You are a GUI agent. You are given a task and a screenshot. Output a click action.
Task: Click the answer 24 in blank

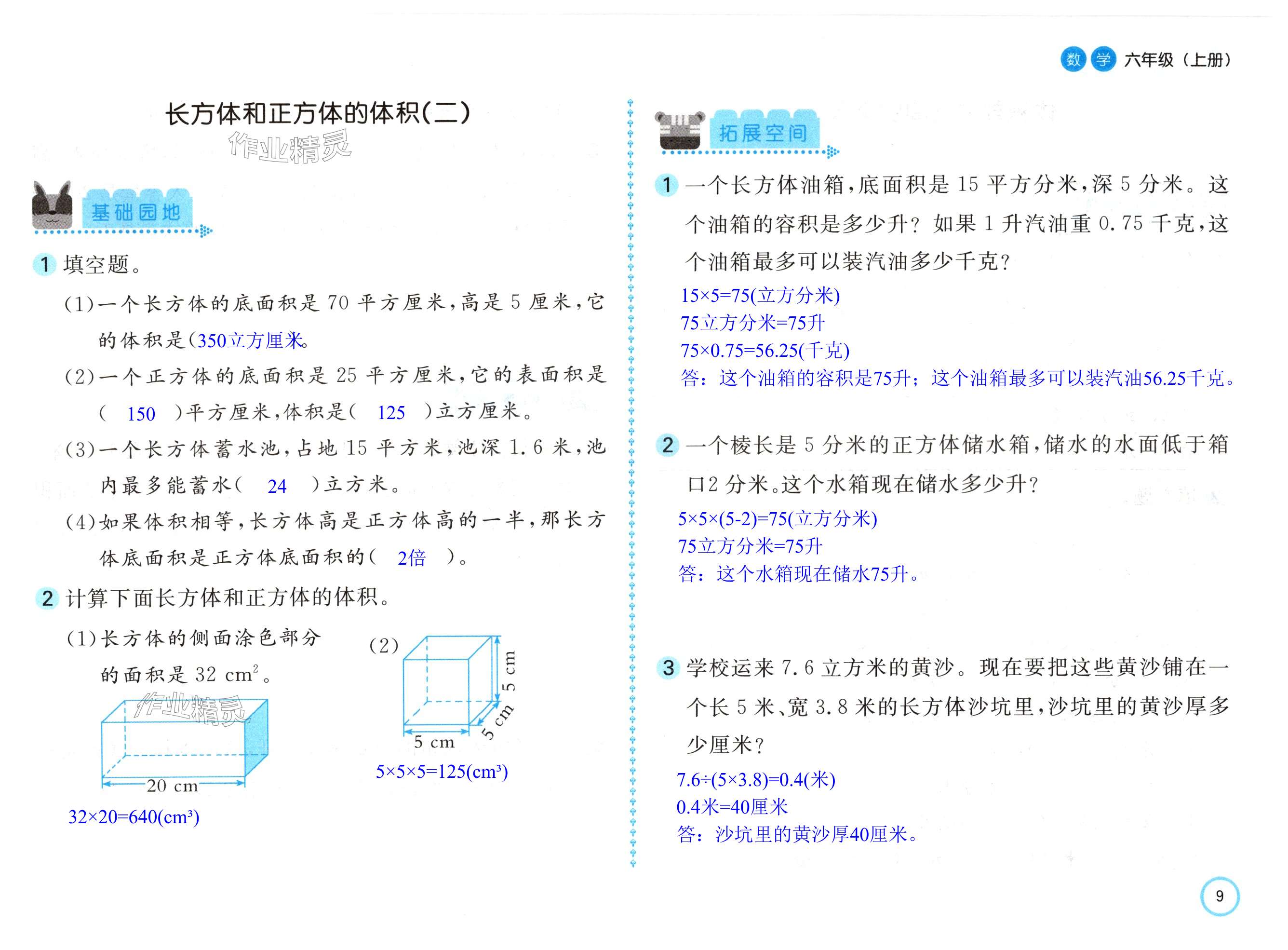(x=277, y=487)
